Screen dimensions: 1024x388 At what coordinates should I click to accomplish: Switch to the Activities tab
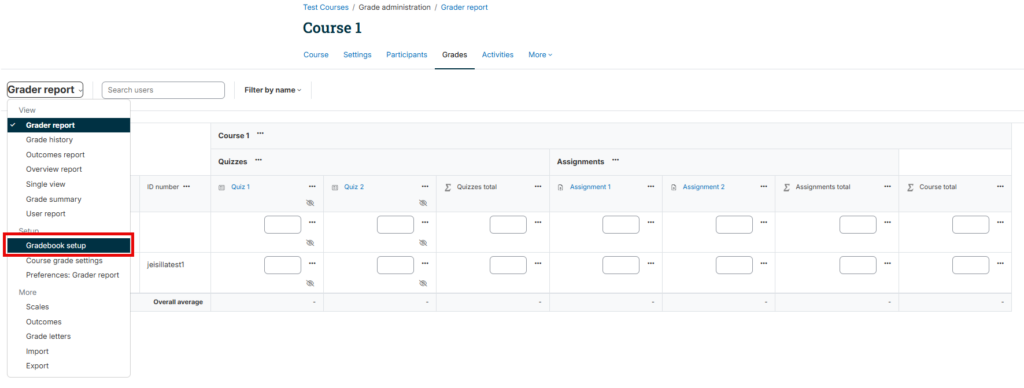click(498, 55)
